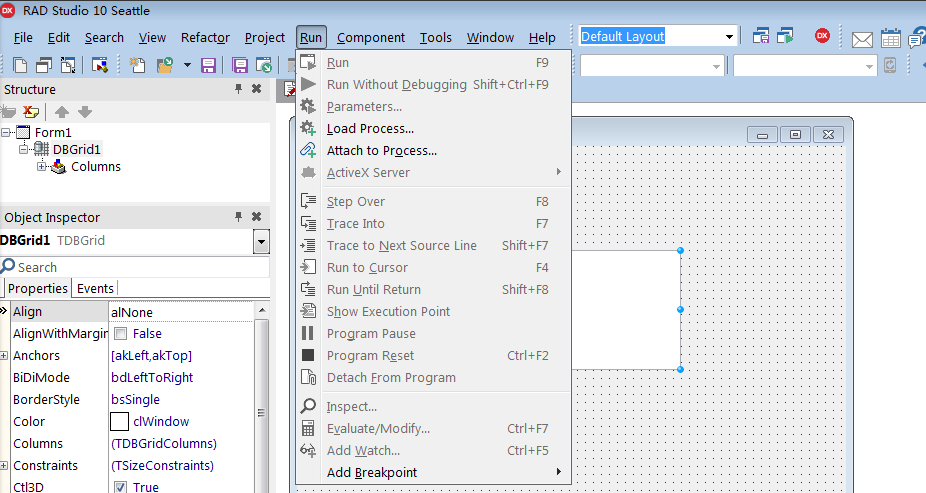The image size is (926, 493).
Task: Open the Default Layout dropdown
Action: pyautogui.click(x=729, y=37)
